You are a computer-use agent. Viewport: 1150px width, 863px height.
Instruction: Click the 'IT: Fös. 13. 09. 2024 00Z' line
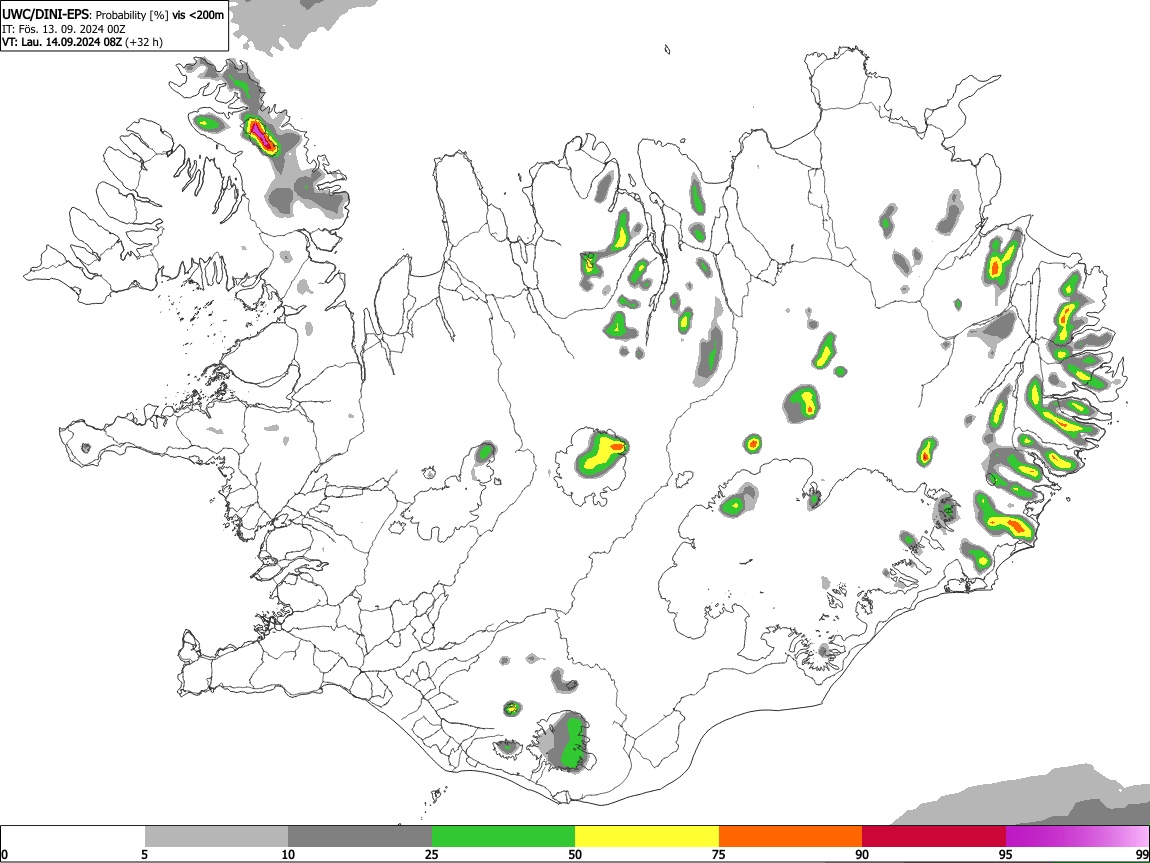pyautogui.click(x=64, y=29)
